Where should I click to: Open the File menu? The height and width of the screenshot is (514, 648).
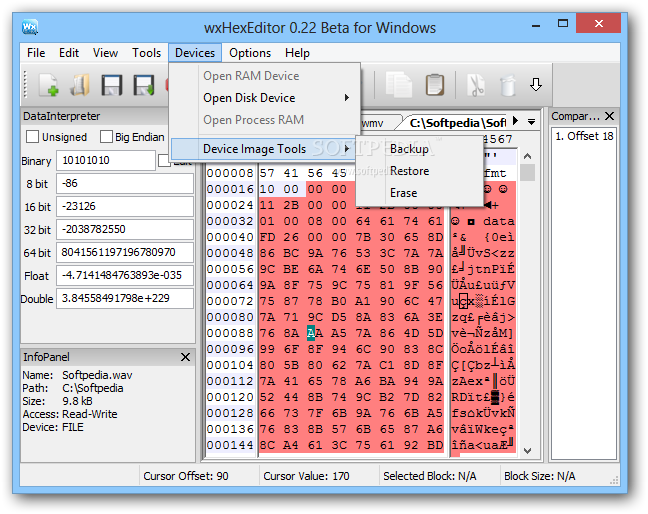coord(36,53)
